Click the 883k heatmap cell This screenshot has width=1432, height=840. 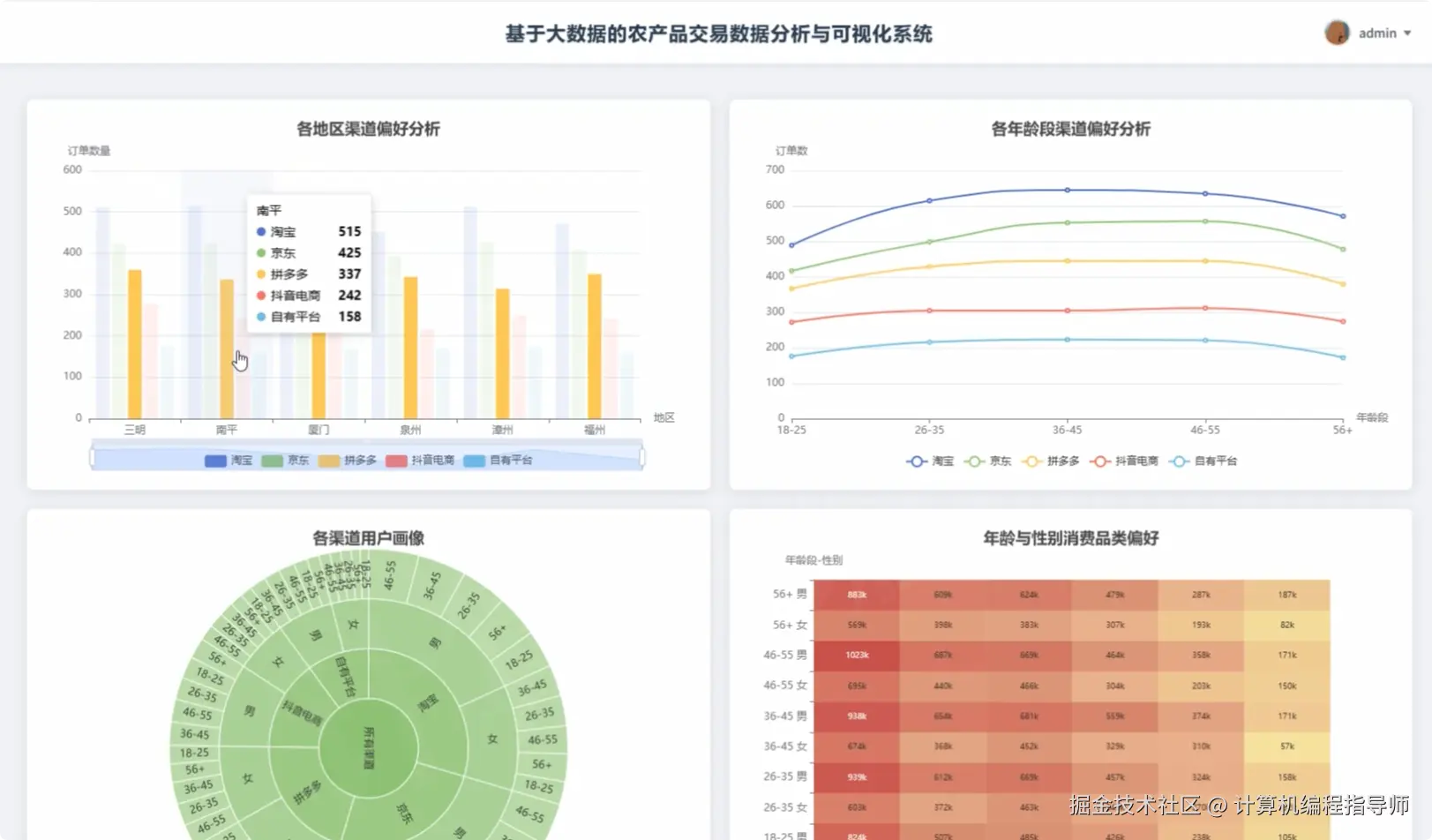click(x=857, y=595)
